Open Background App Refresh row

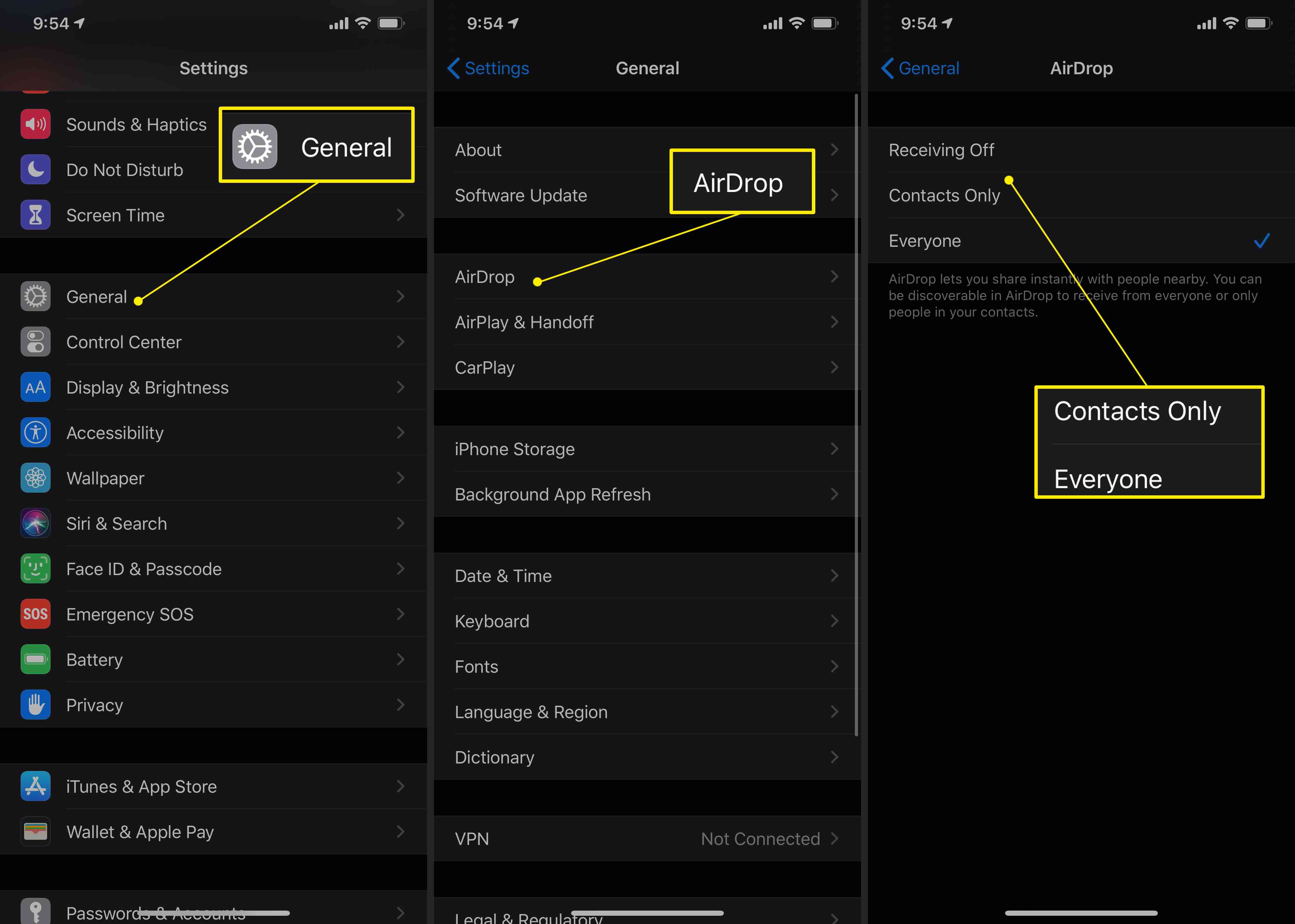click(x=647, y=494)
